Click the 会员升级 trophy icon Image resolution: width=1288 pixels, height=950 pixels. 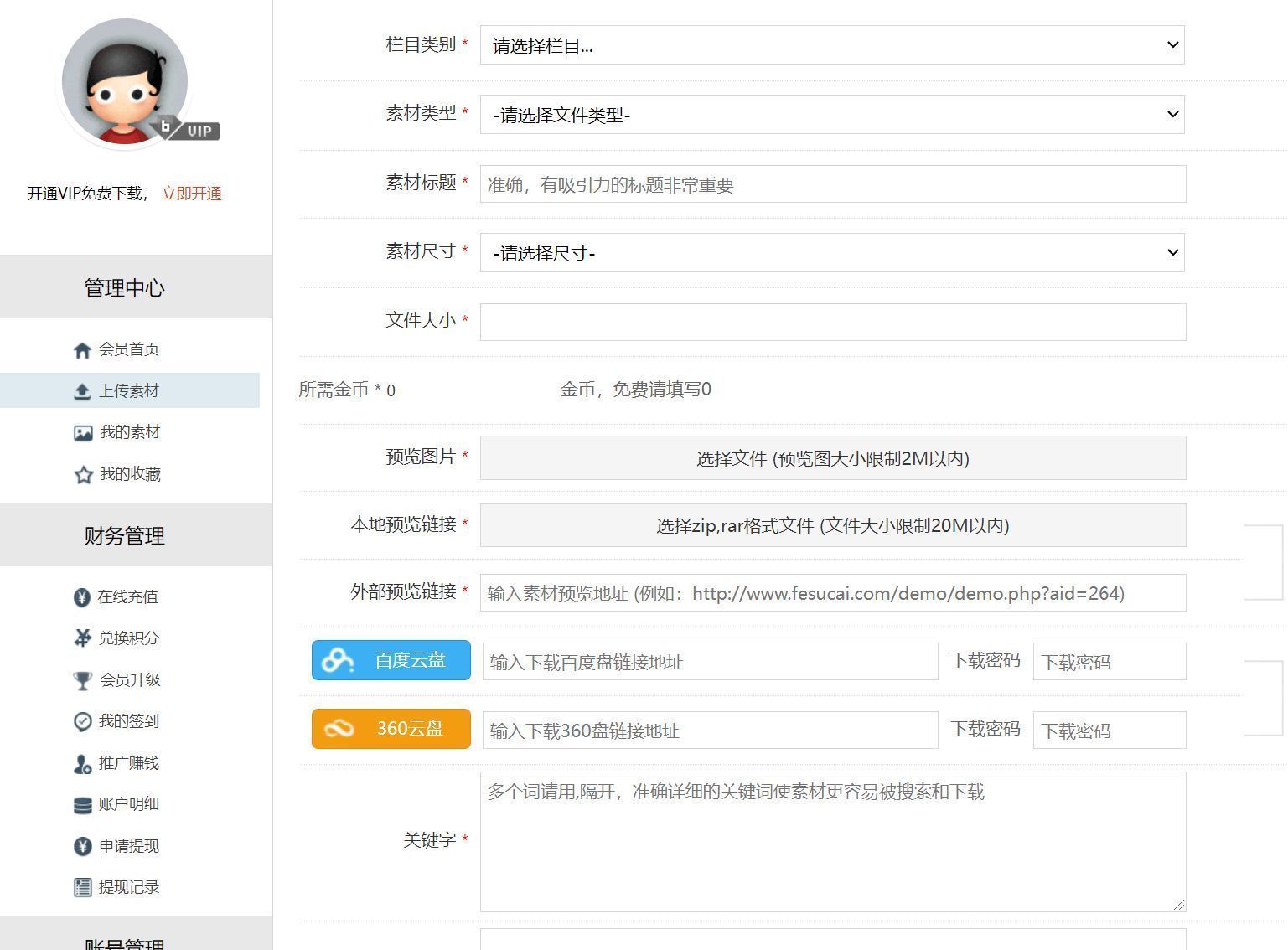pos(80,679)
